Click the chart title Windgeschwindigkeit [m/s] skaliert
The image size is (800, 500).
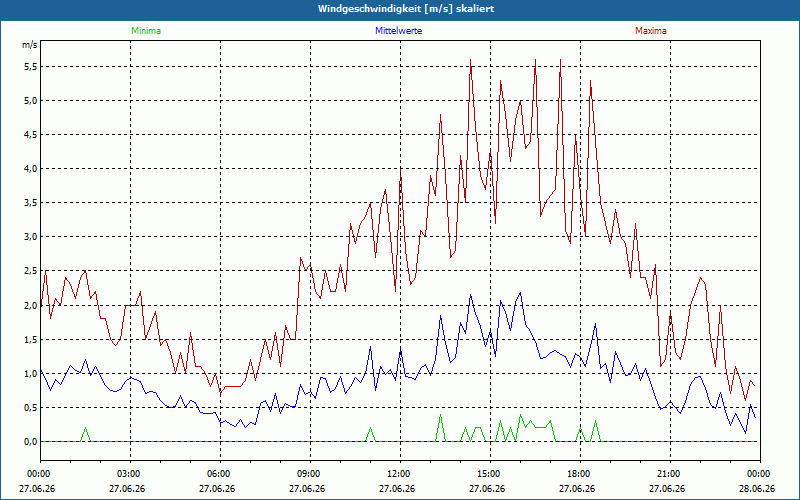coord(406,9)
